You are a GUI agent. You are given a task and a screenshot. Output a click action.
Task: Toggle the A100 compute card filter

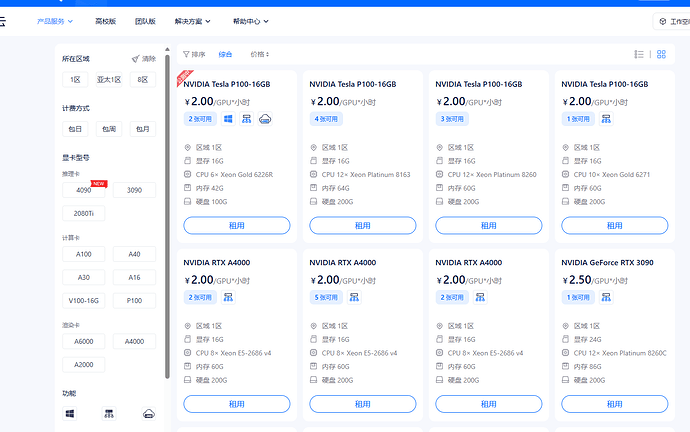tap(84, 254)
